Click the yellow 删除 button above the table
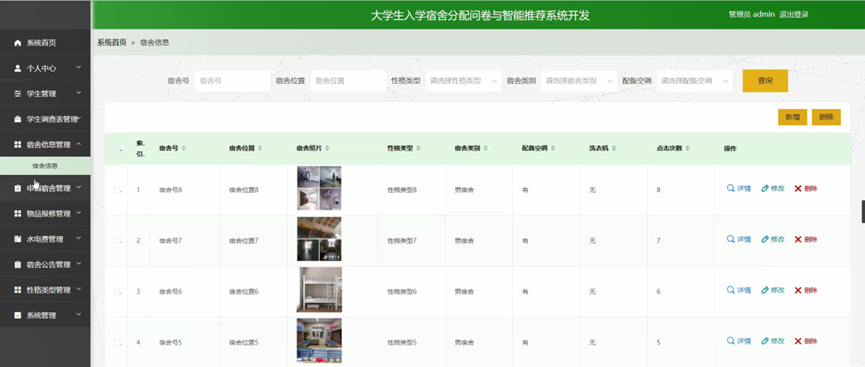This screenshot has width=865, height=367. [826, 117]
